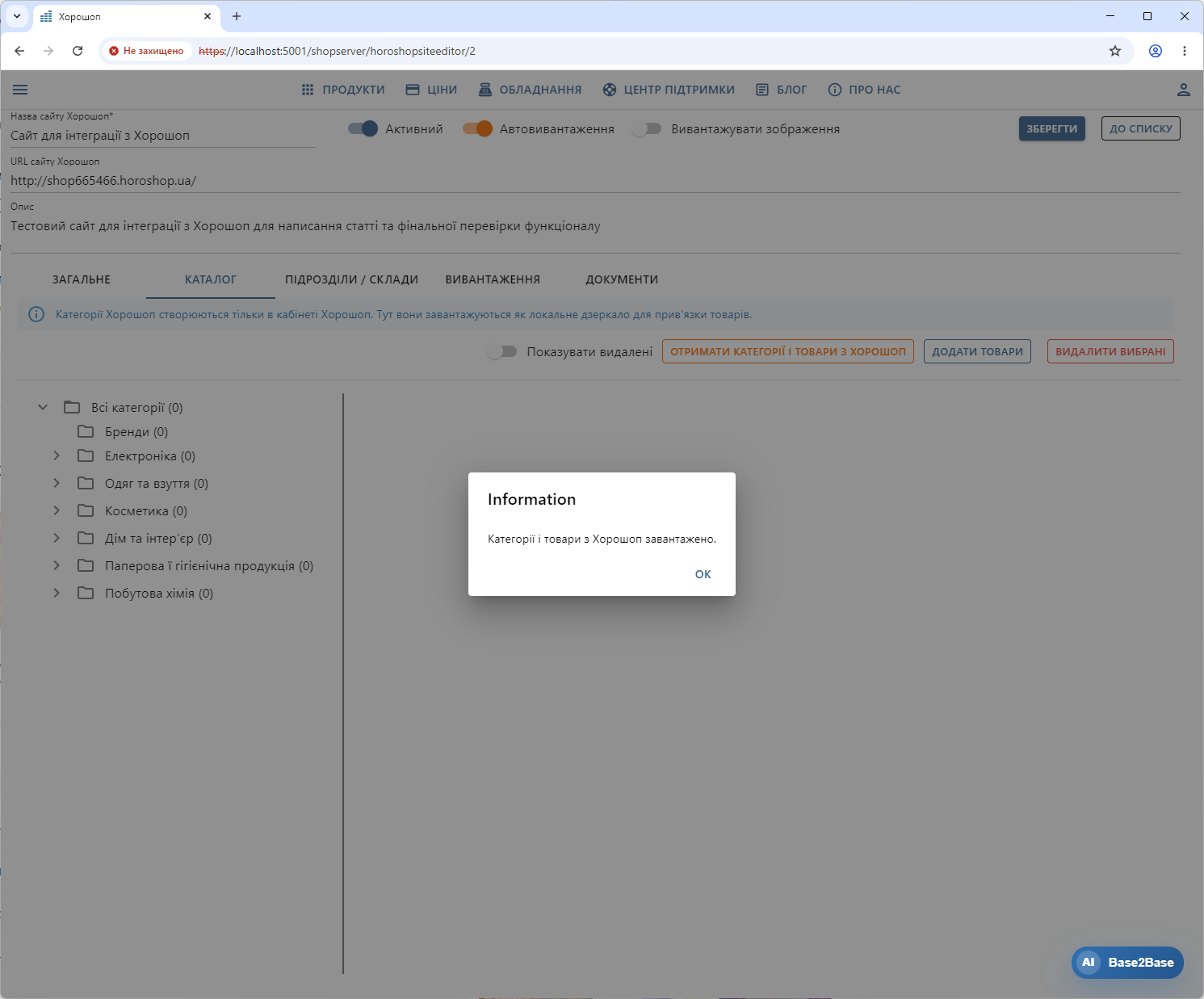
Task: Toggle Показувати видалені switch
Action: (x=502, y=351)
